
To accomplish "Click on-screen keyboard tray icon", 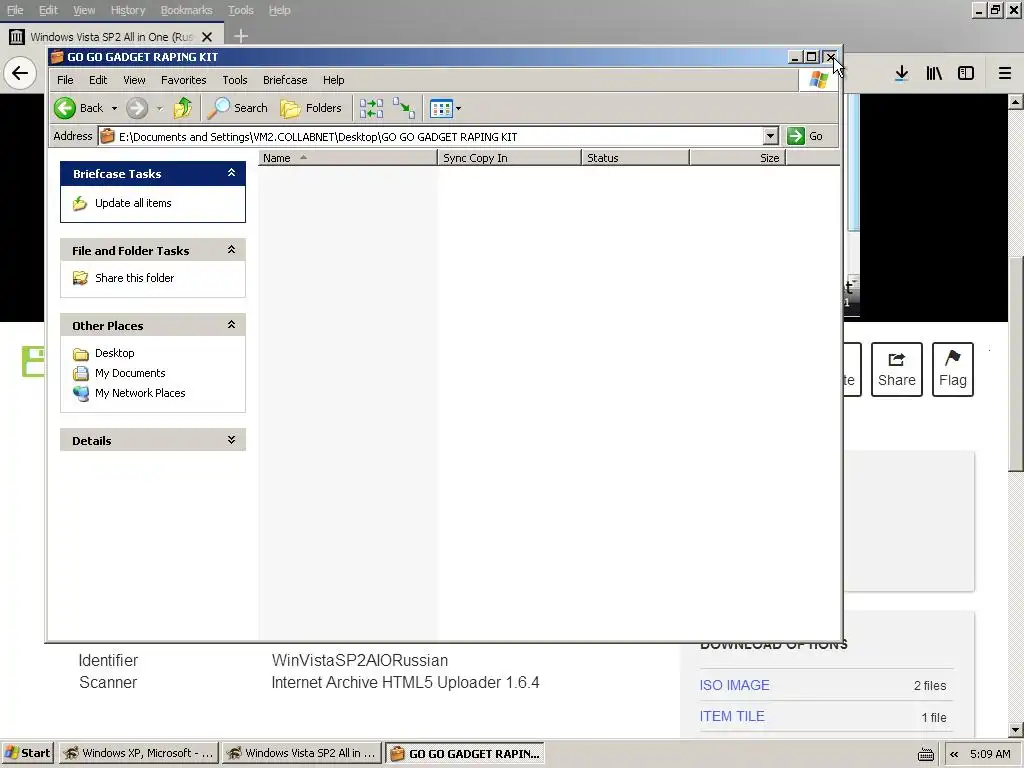I will [925, 754].
